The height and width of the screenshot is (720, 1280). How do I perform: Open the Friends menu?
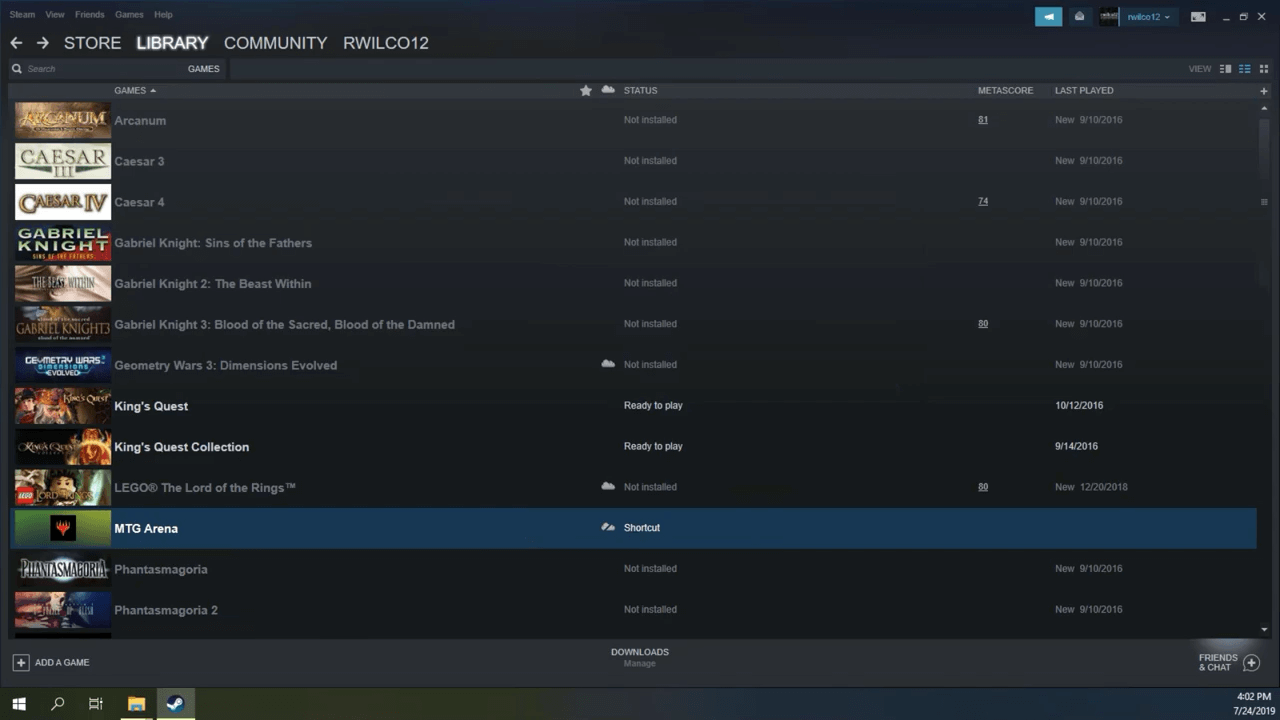[x=90, y=15]
